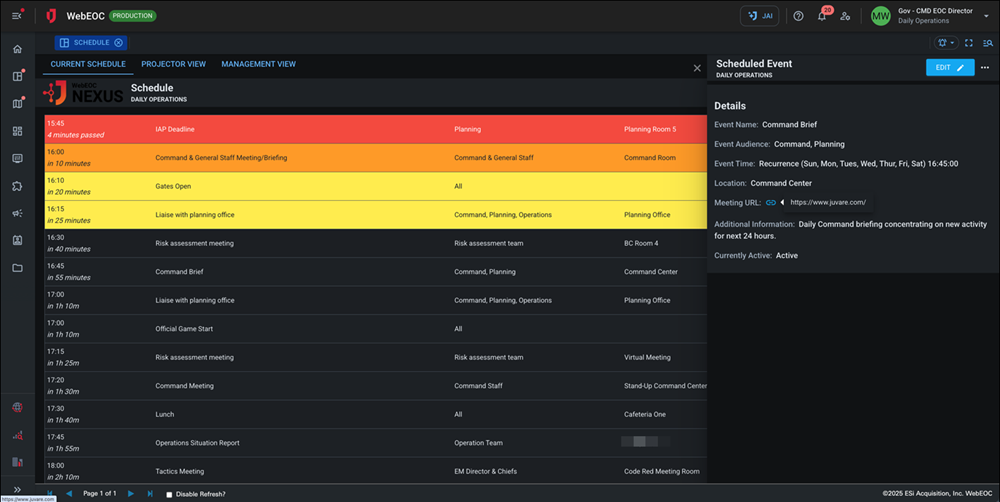This screenshot has width=1000, height=502.
Task: Click the help question mark icon
Action: pos(798,16)
